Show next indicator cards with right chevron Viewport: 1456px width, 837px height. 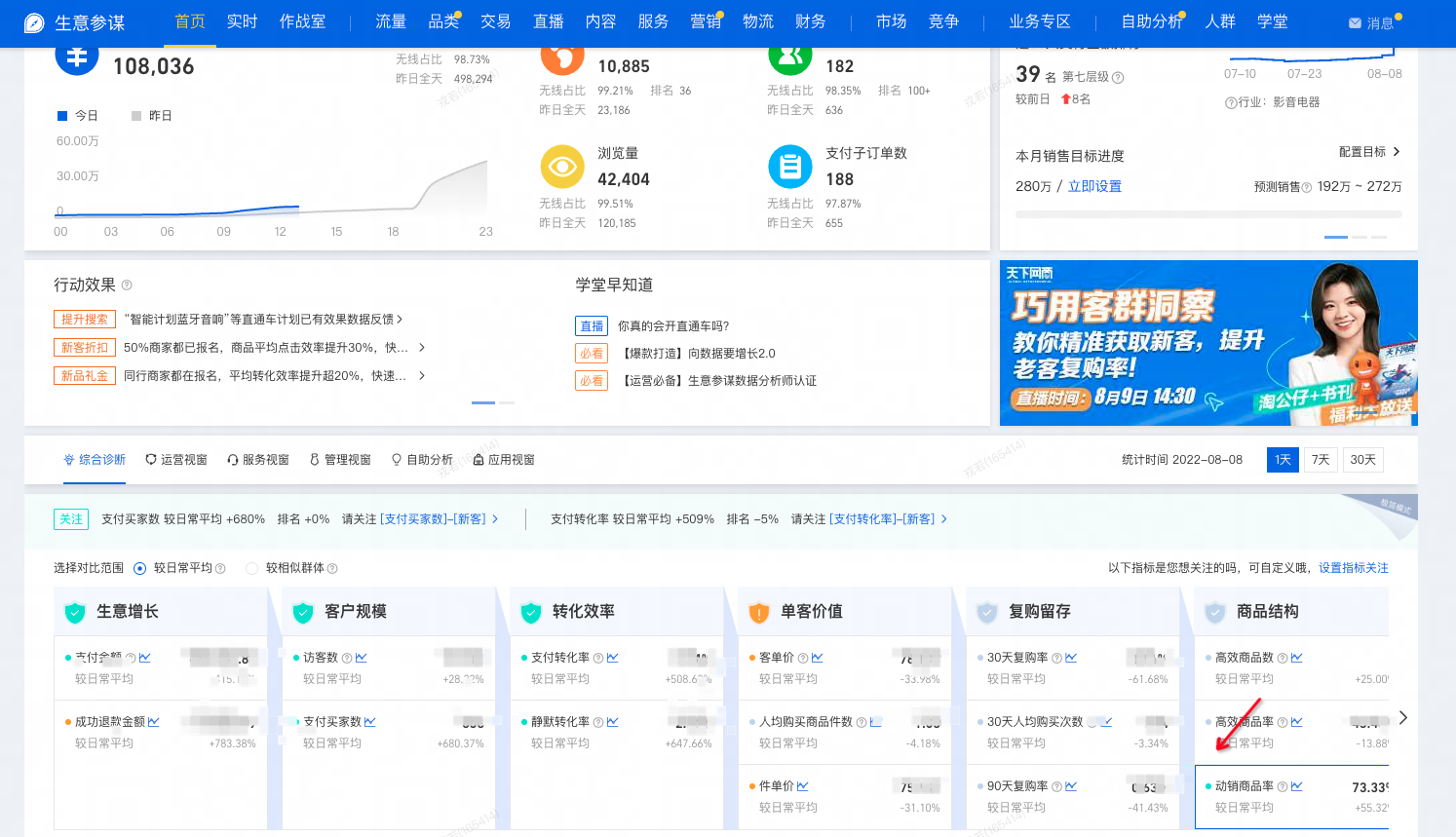tap(1403, 717)
